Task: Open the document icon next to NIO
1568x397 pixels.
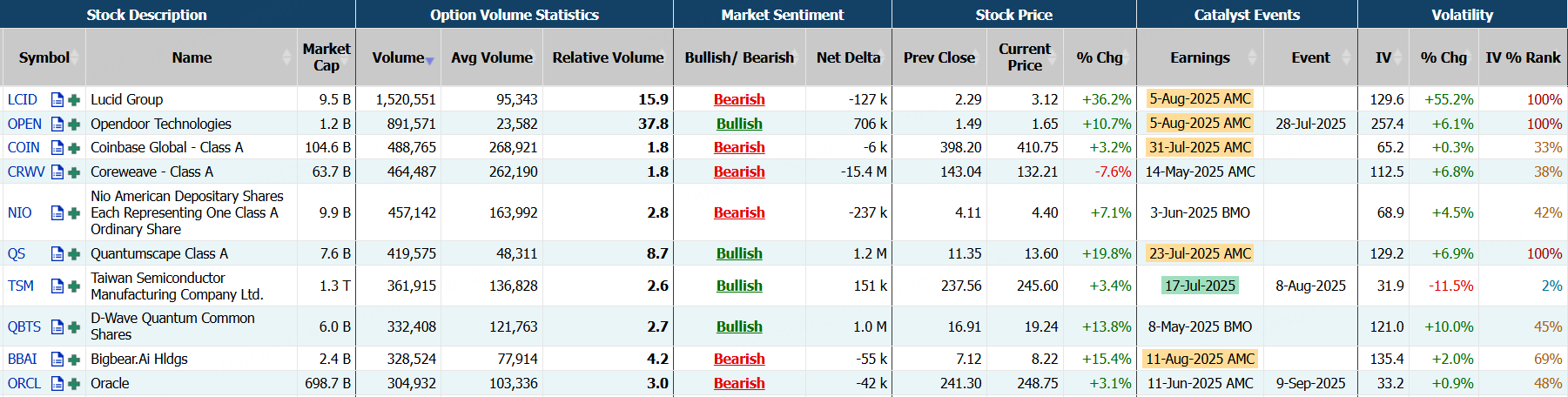Action: point(57,213)
